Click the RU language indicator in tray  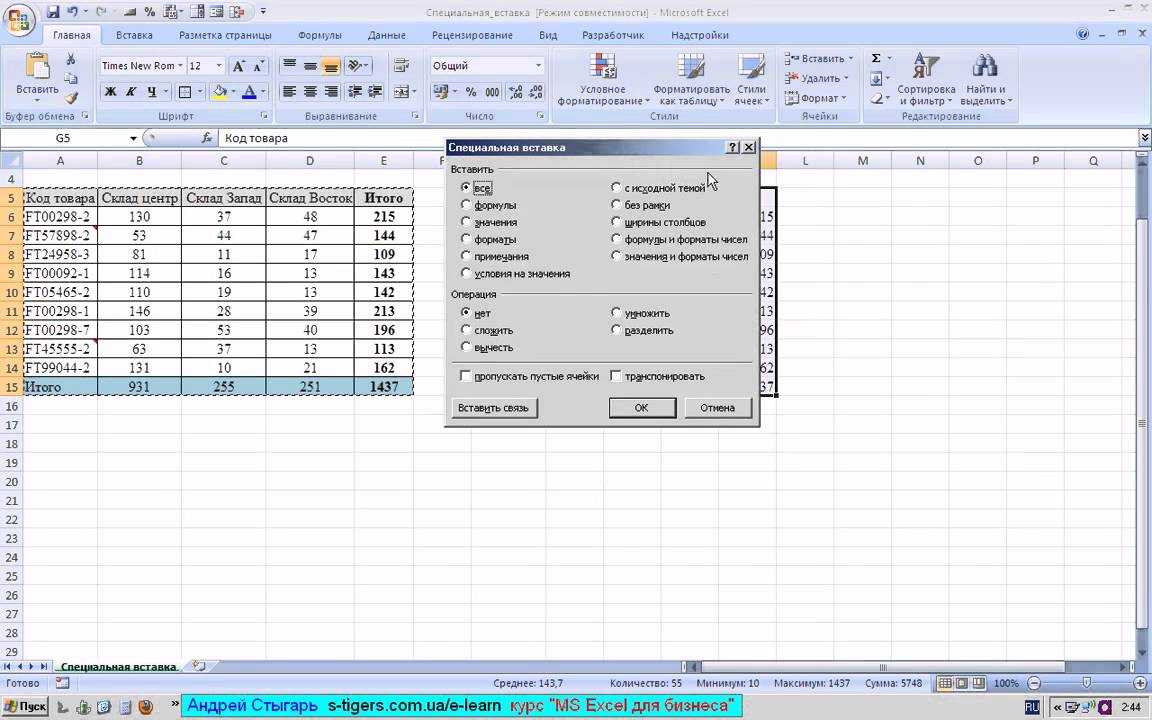click(x=1032, y=707)
